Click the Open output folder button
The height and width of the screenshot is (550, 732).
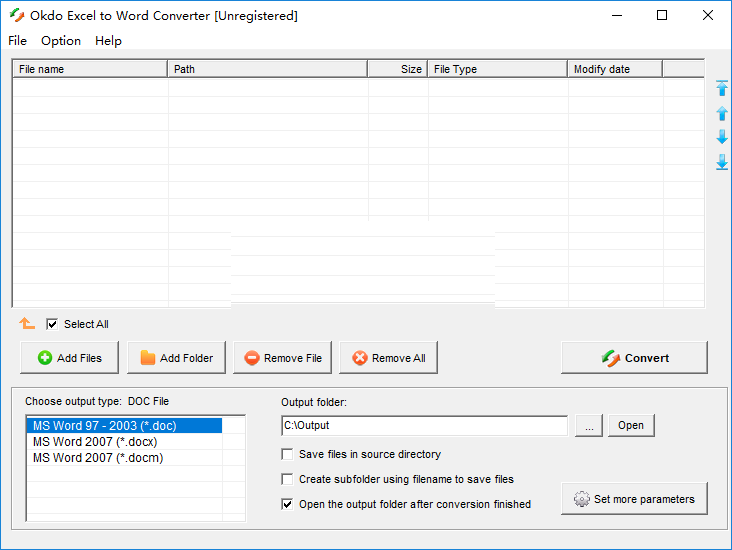[631, 425]
